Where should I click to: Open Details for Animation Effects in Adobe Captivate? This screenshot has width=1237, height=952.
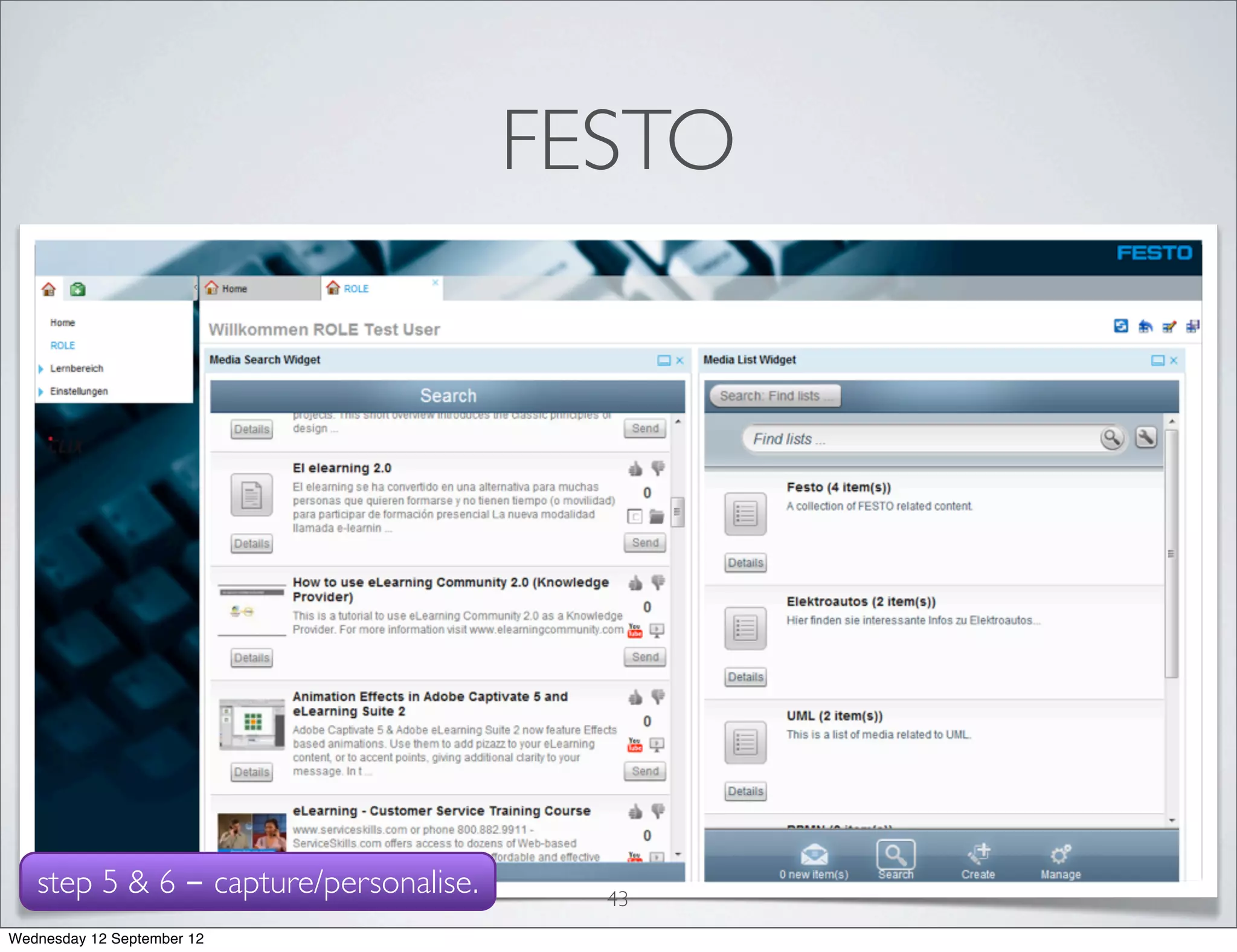click(x=252, y=772)
